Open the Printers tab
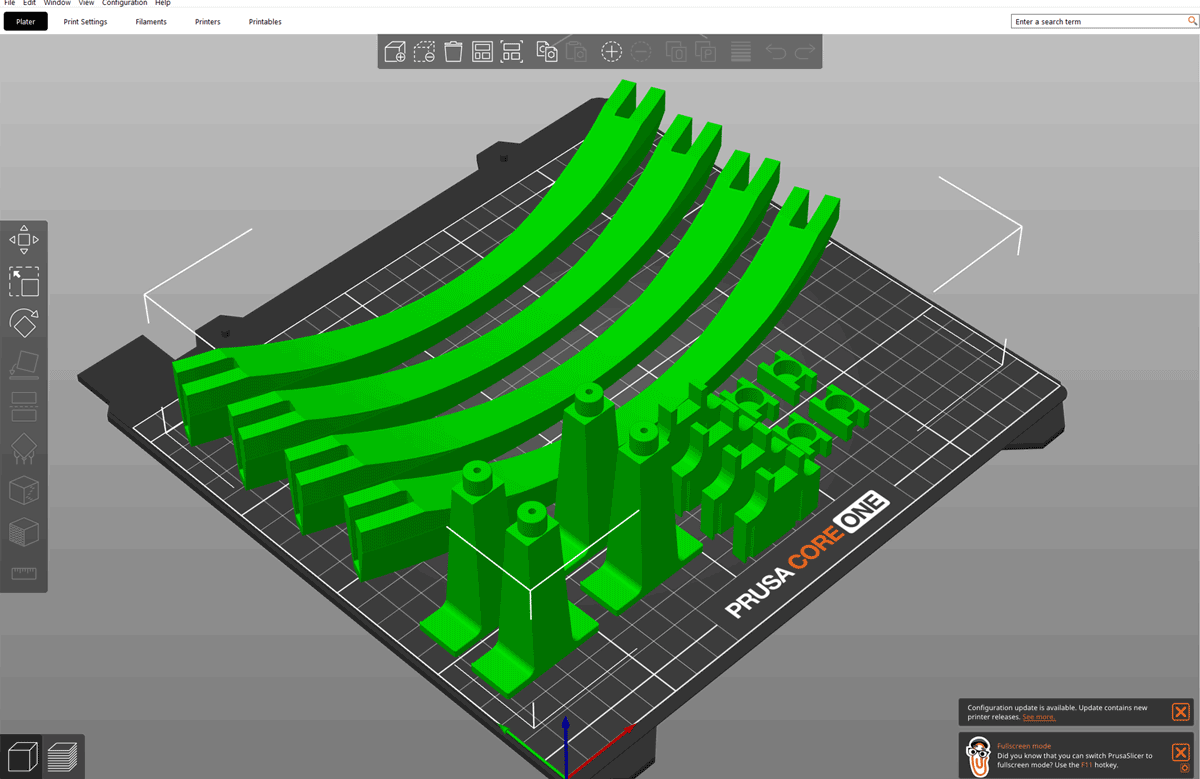Screen dimensions: 1200x779 tap(208, 21)
